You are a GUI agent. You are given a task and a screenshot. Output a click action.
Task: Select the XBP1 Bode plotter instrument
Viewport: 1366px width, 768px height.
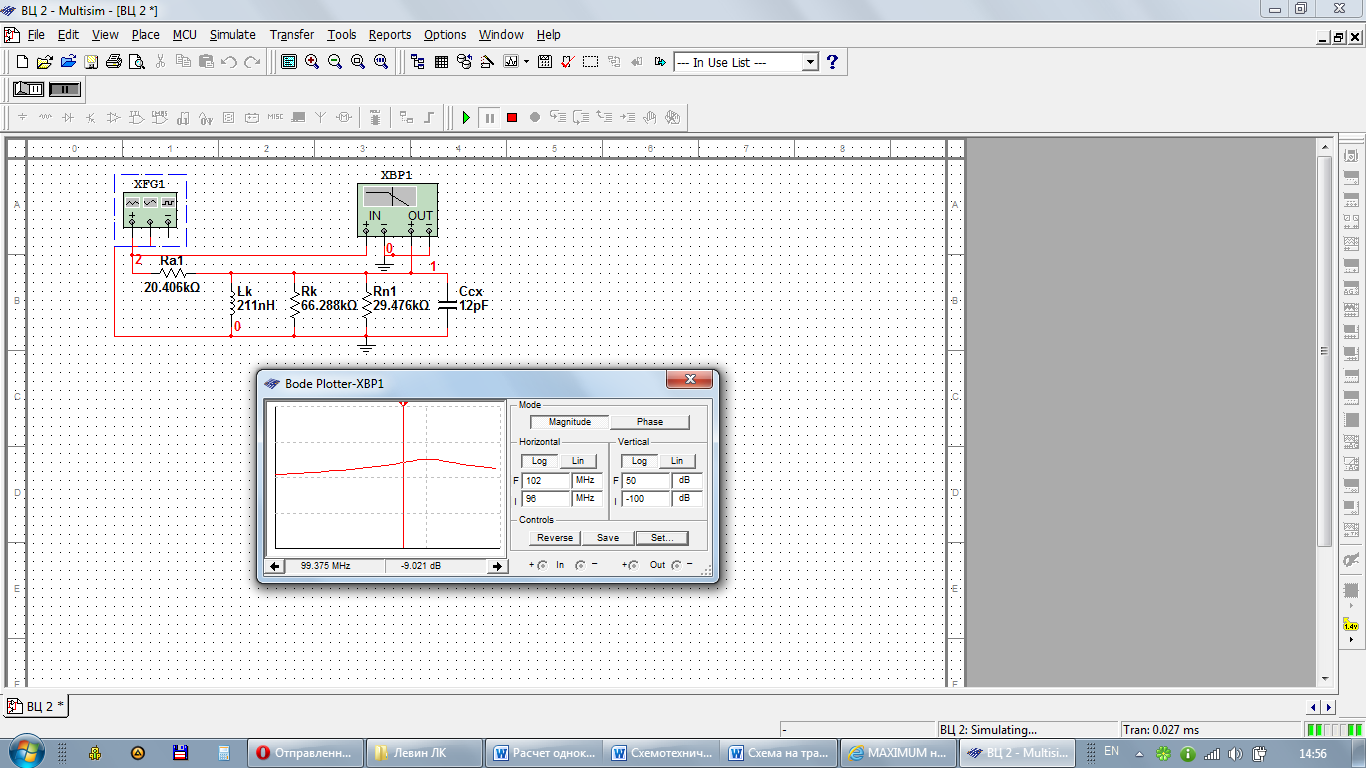[398, 209]
